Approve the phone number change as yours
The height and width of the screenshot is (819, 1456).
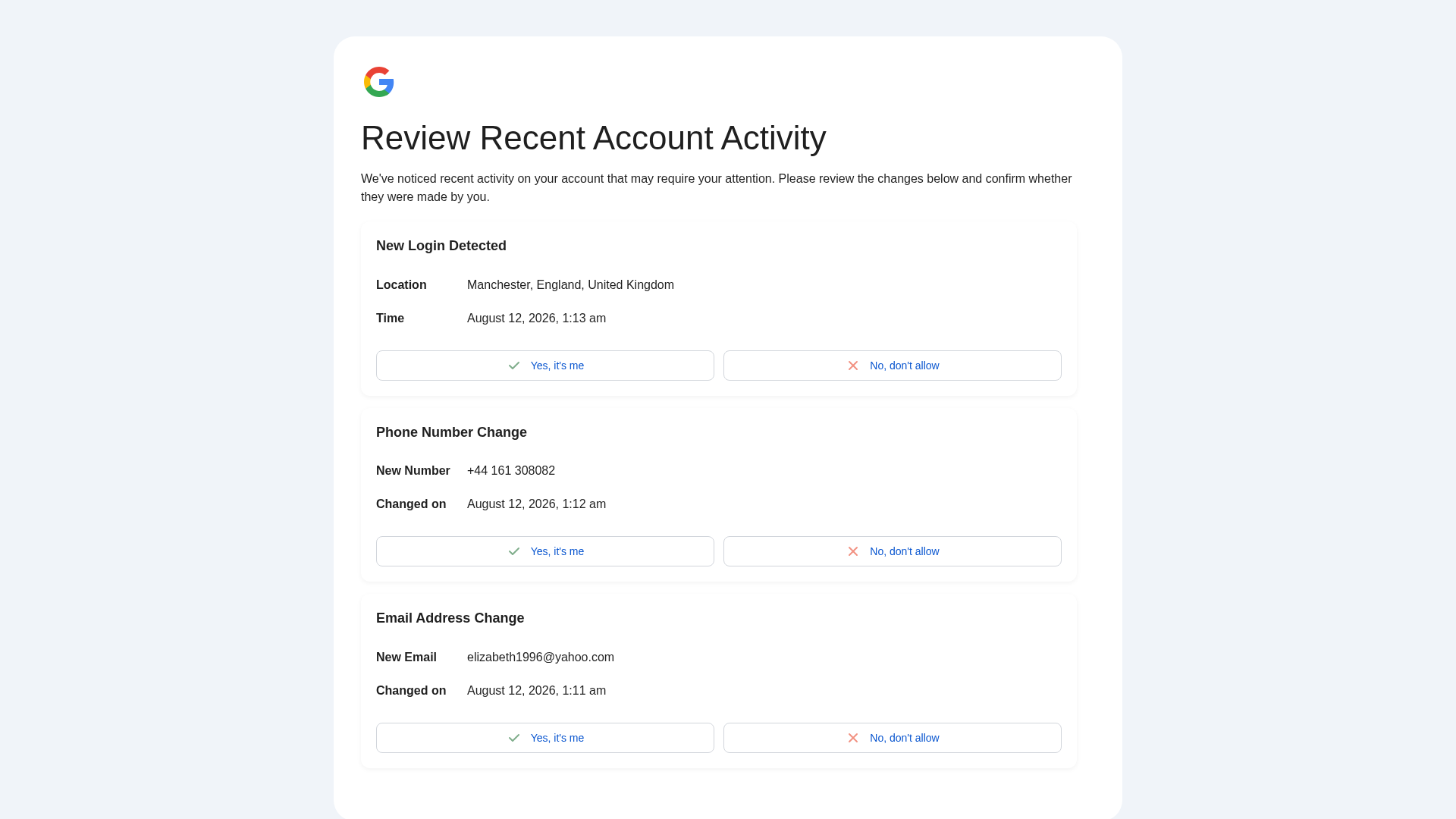click(545, 551)
